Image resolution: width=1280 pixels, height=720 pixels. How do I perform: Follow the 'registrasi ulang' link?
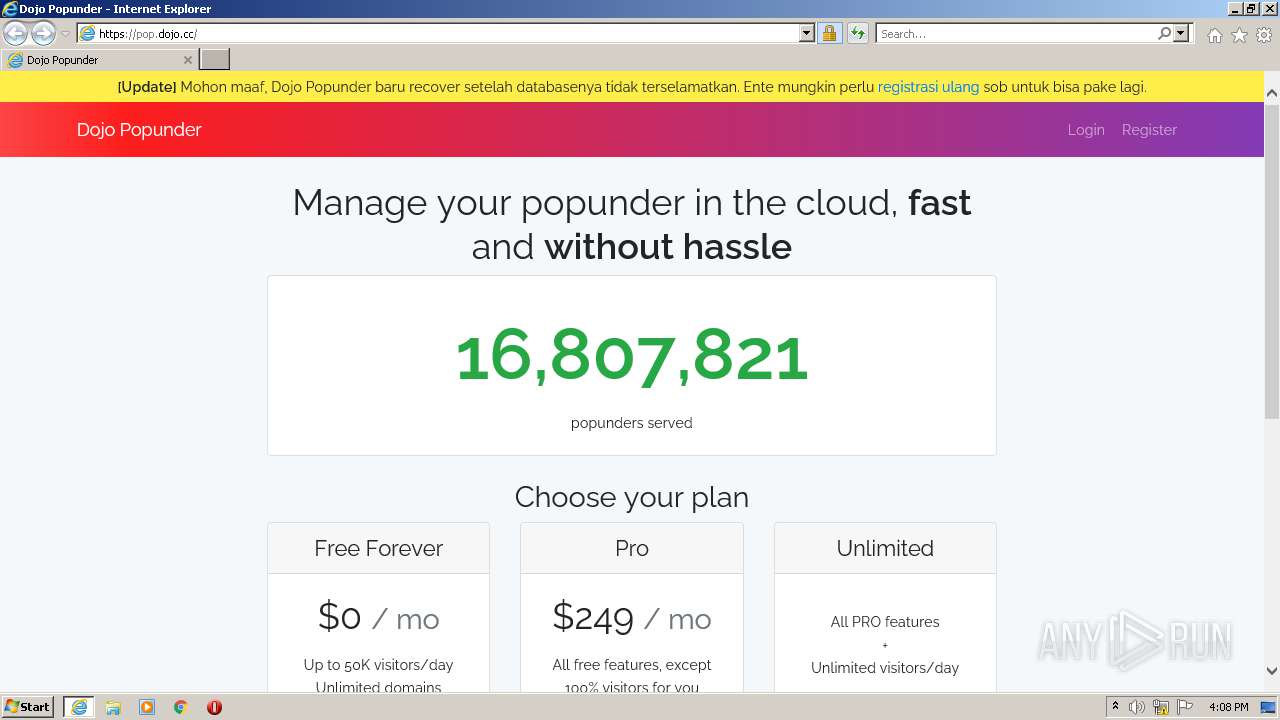(x=928, y=87)
